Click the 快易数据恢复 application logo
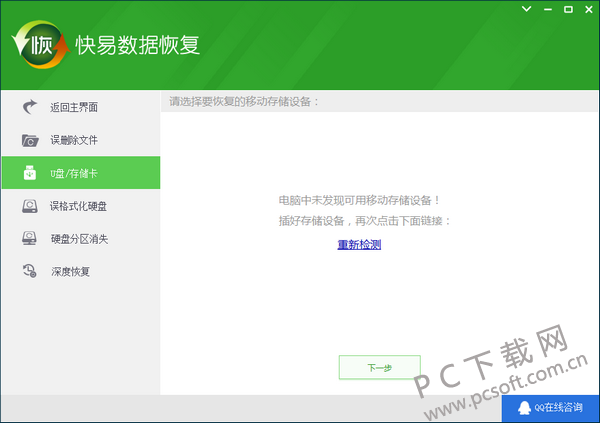This screenshot has width=600, height=423. pyautogui.click(x=41, y=45)
